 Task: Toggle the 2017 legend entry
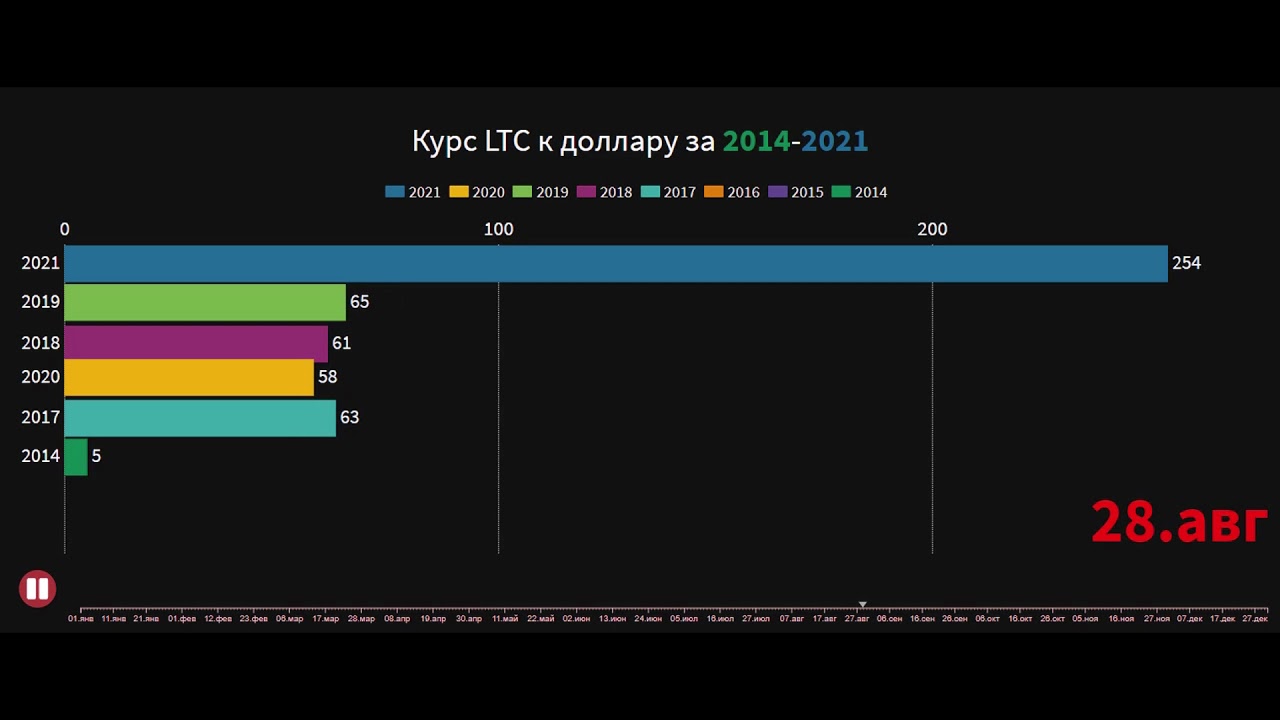coord(668,192)
